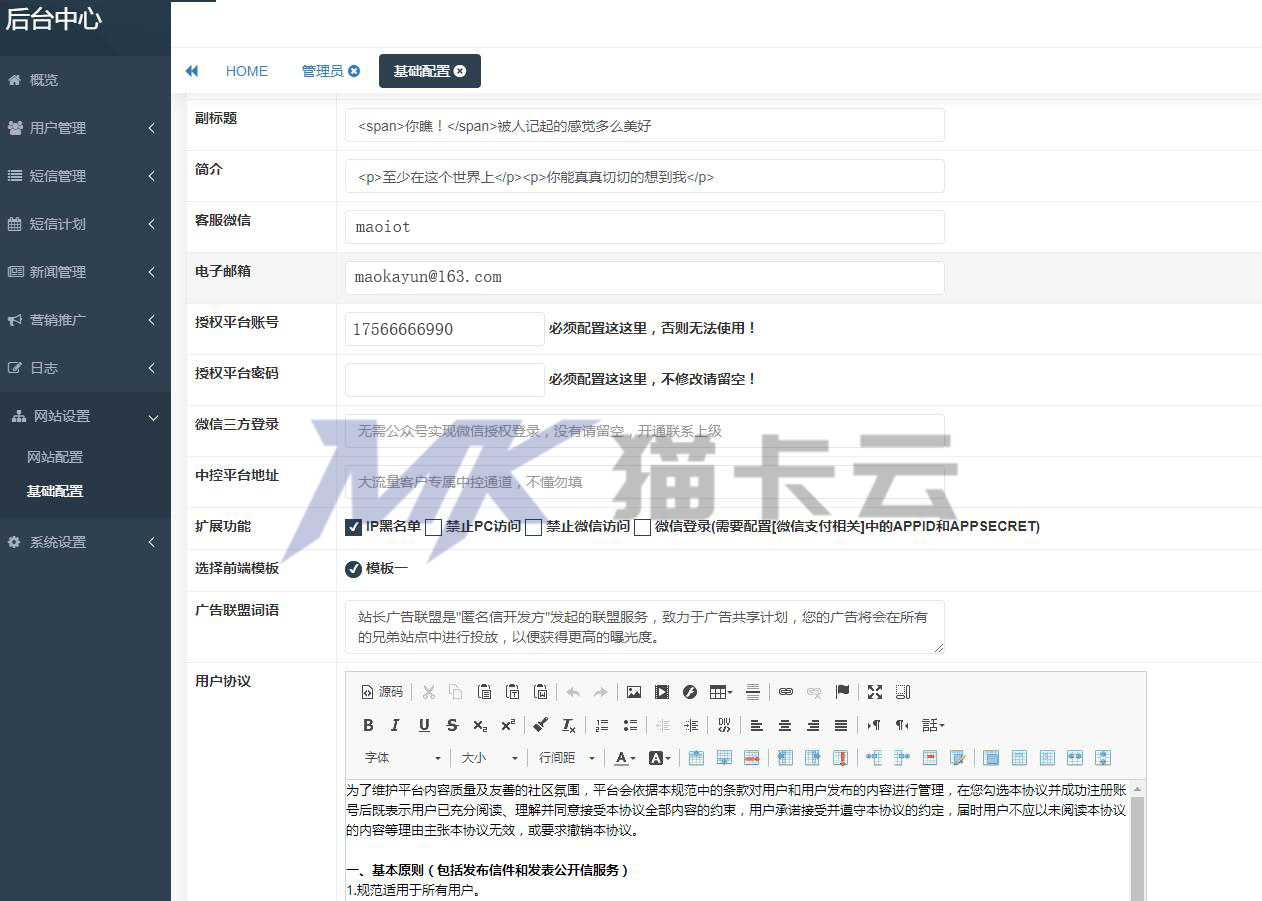Align text right in editor
The width and height of the screenshot is (1262, 901).
[813, 725]
